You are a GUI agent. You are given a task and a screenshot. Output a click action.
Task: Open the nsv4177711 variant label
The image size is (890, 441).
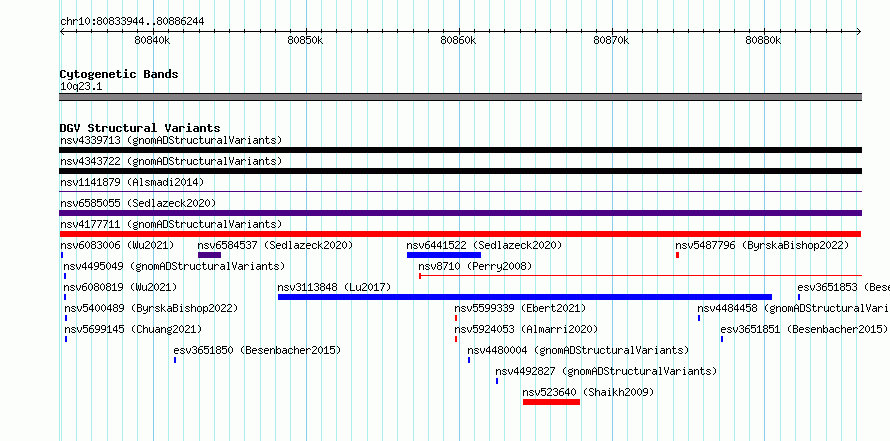pos(171,224)
